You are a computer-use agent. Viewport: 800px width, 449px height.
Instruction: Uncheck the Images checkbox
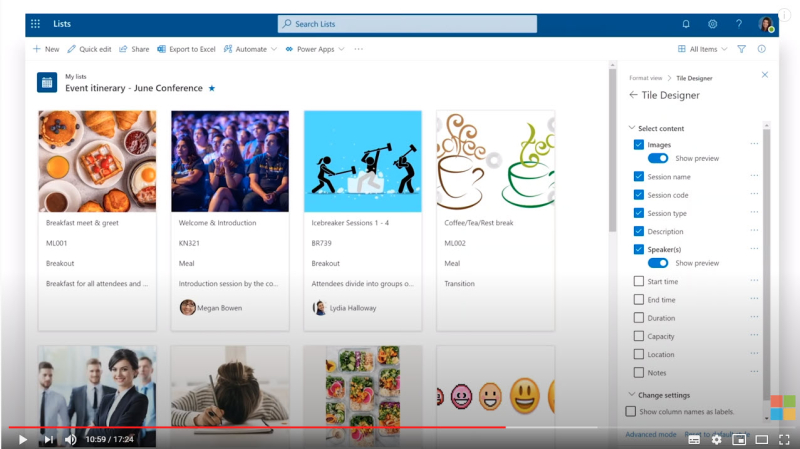[x=638, y=144]
